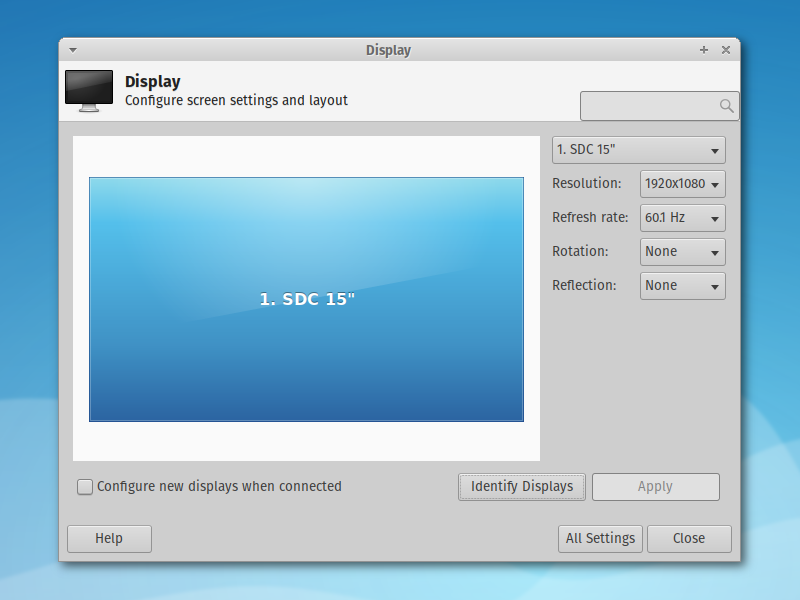Viewport: 800px width, 600px height.
Task: Click the plus button on the titlebar
Action: click(703, 49)
